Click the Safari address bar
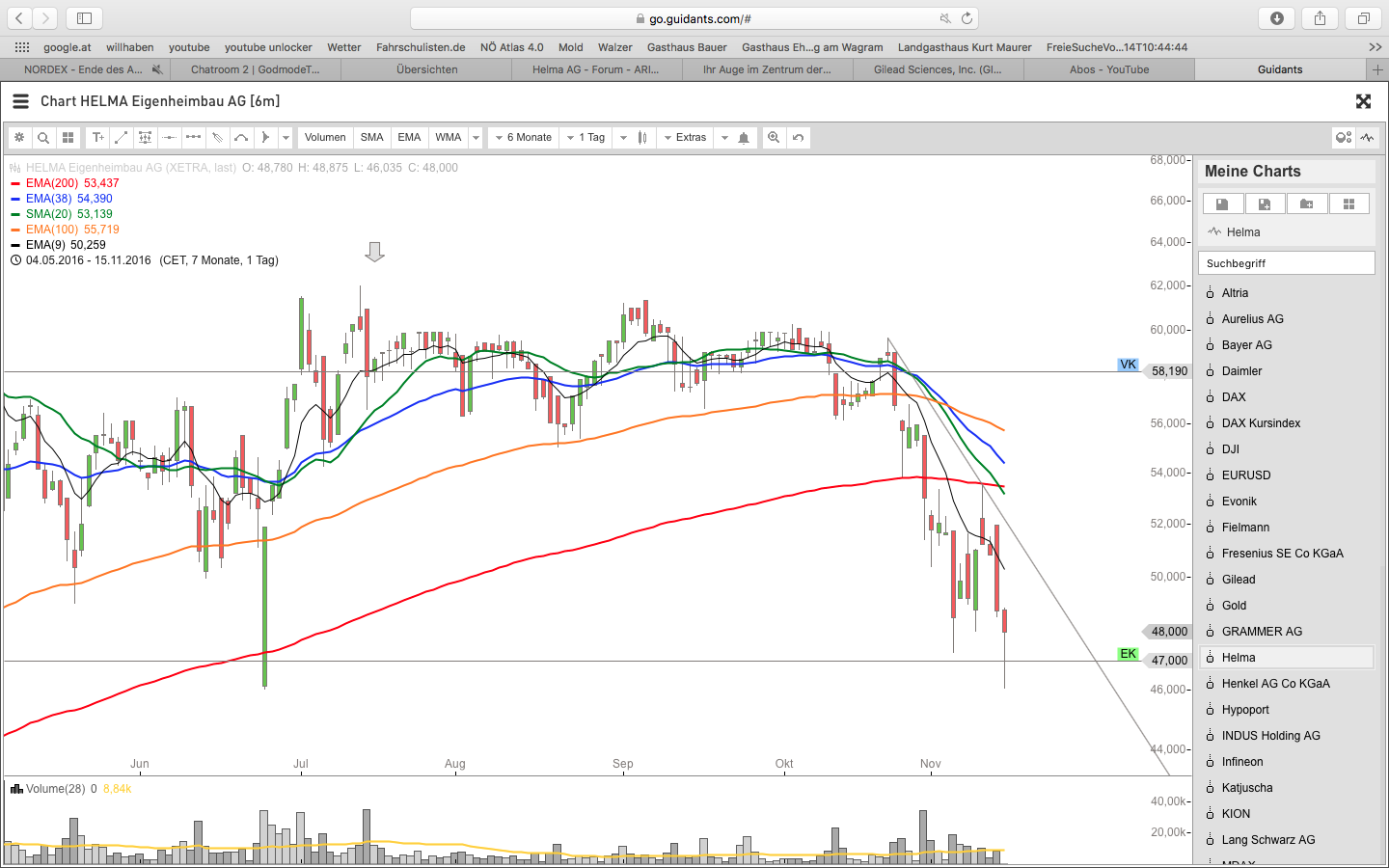 point(694,18)
